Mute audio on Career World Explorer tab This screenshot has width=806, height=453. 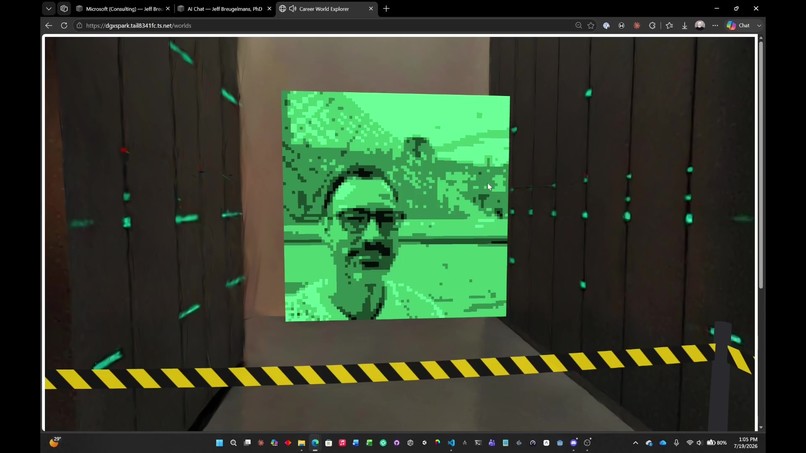point(292,9)
